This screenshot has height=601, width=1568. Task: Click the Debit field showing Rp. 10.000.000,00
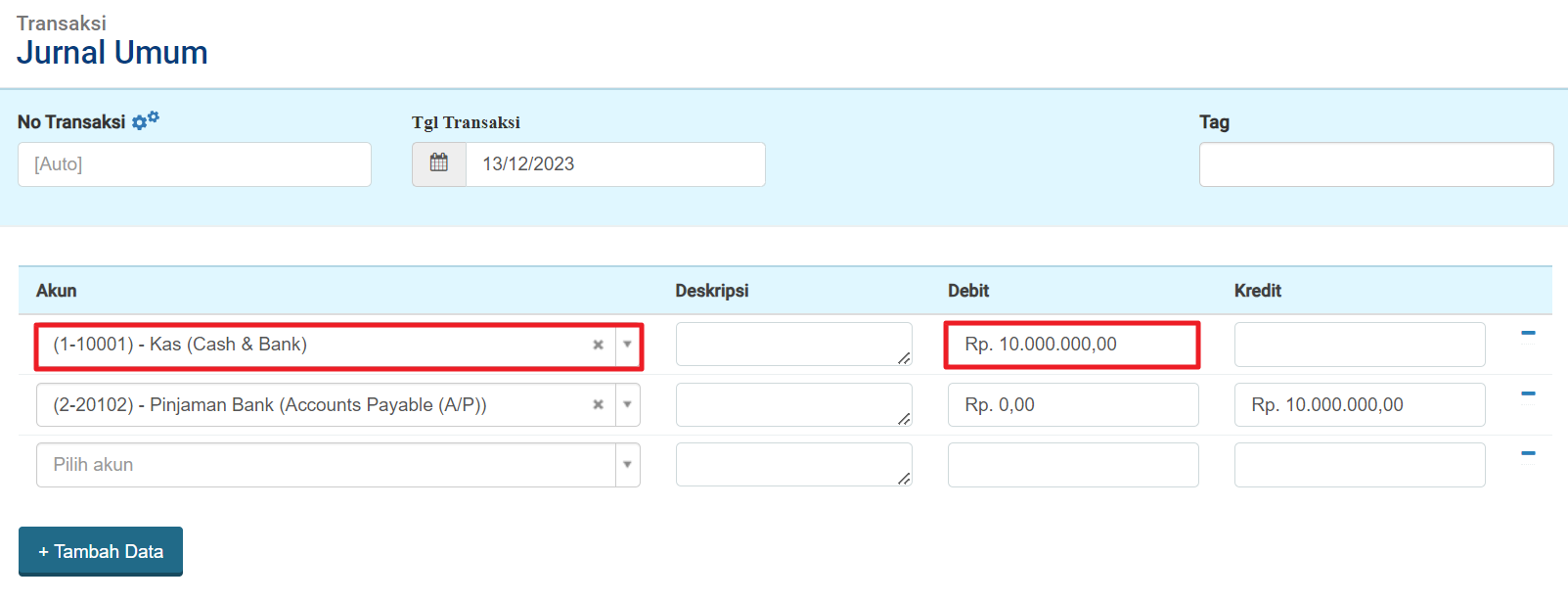1072,345
